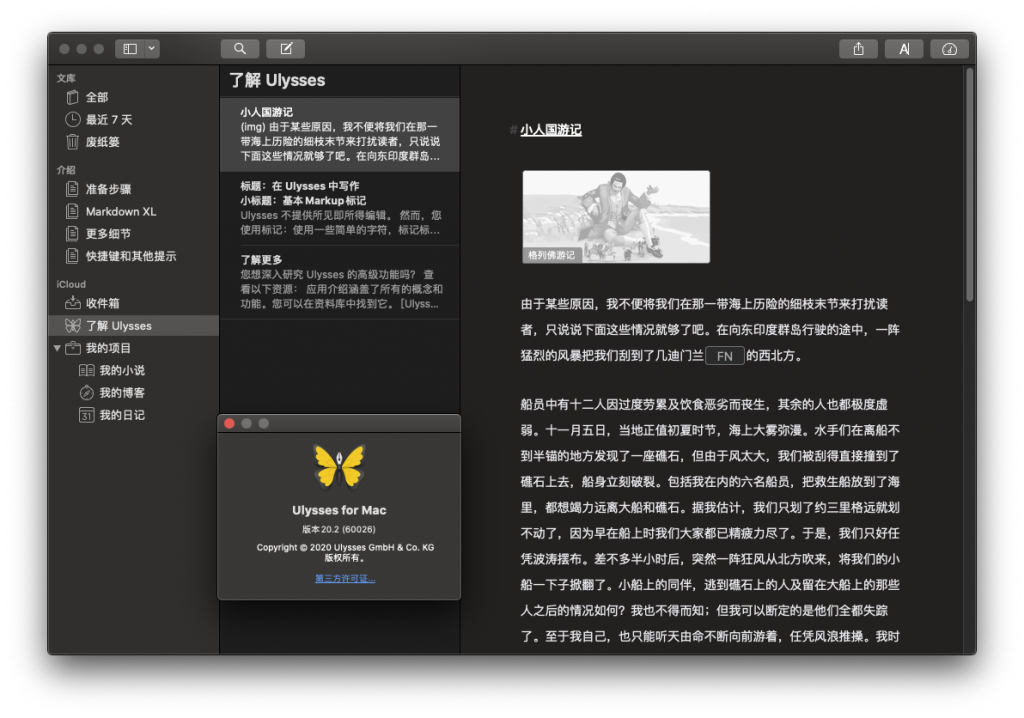This screenshot has width=1024, height=718.
Task: Open the sidebar layout dropdown arrow
Action: click(152, 49)
